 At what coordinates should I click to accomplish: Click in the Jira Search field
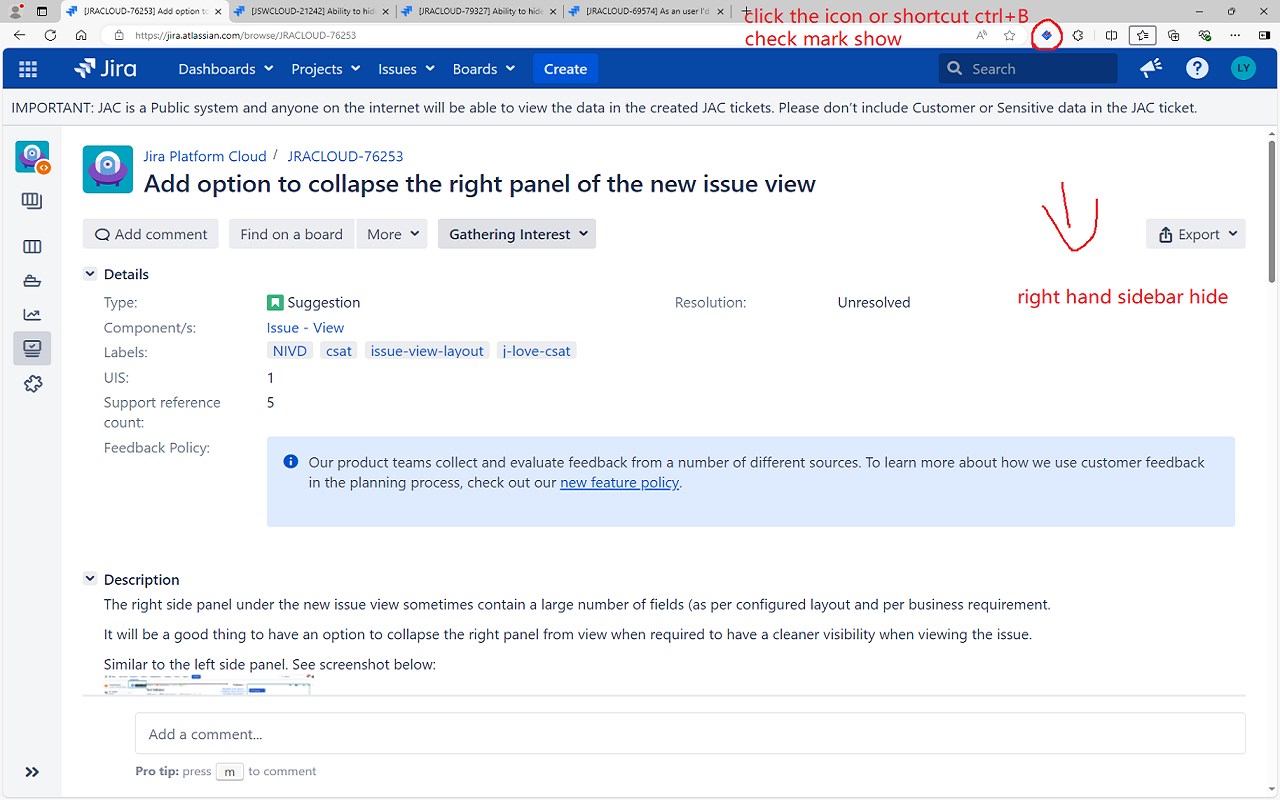(1028, 69)
